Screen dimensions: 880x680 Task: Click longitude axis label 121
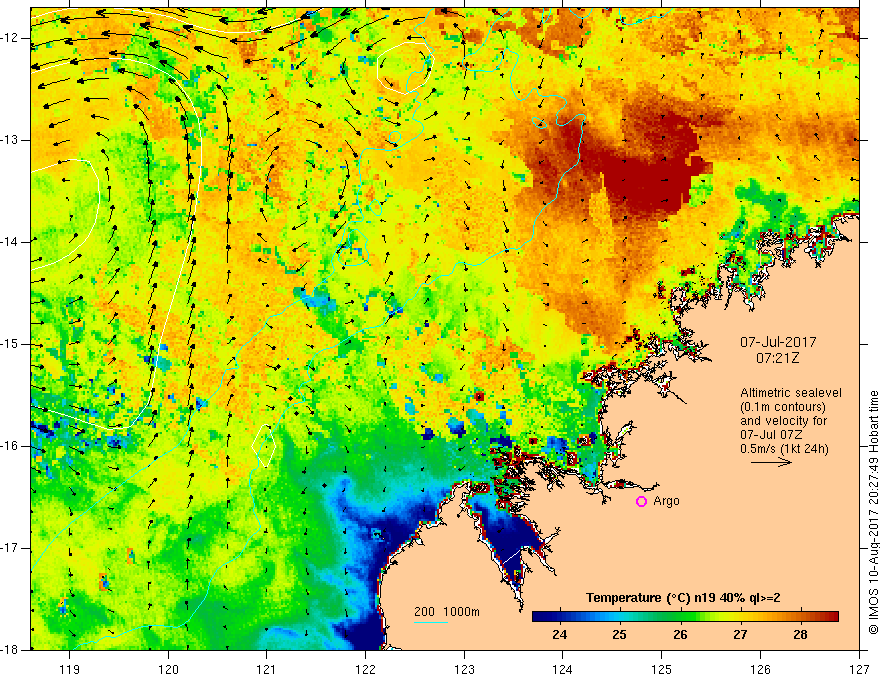[x=267, y=669]
